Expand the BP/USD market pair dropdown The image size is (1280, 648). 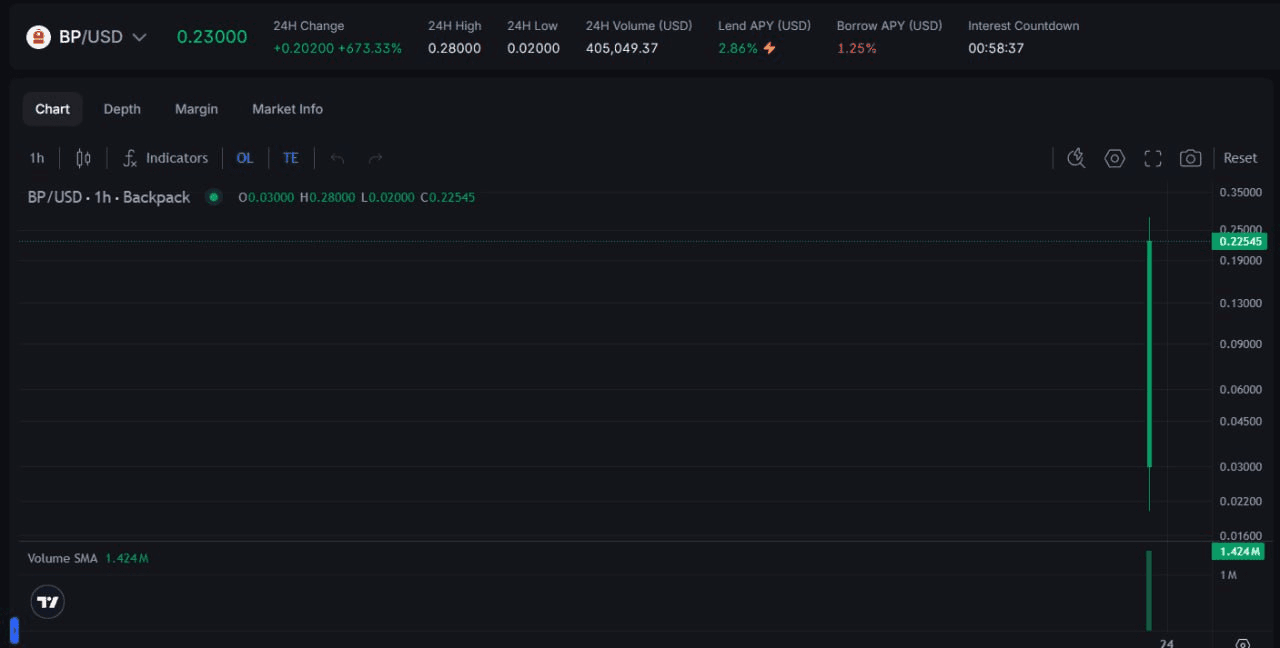click(x=139, y=37)
